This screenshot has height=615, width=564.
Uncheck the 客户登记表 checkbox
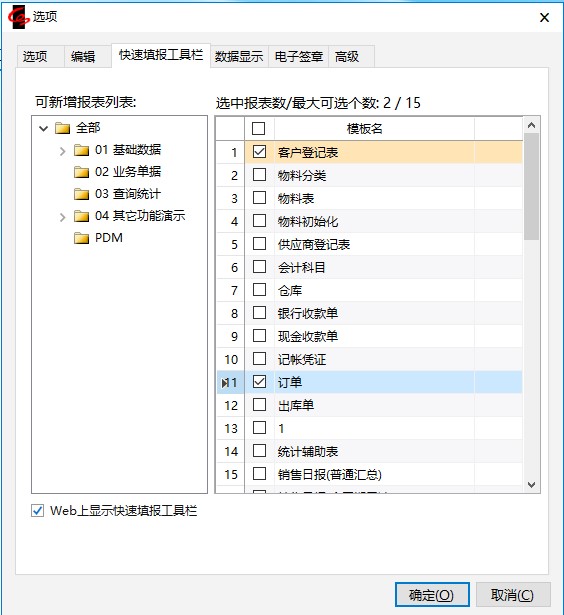(x=259, y=152)
